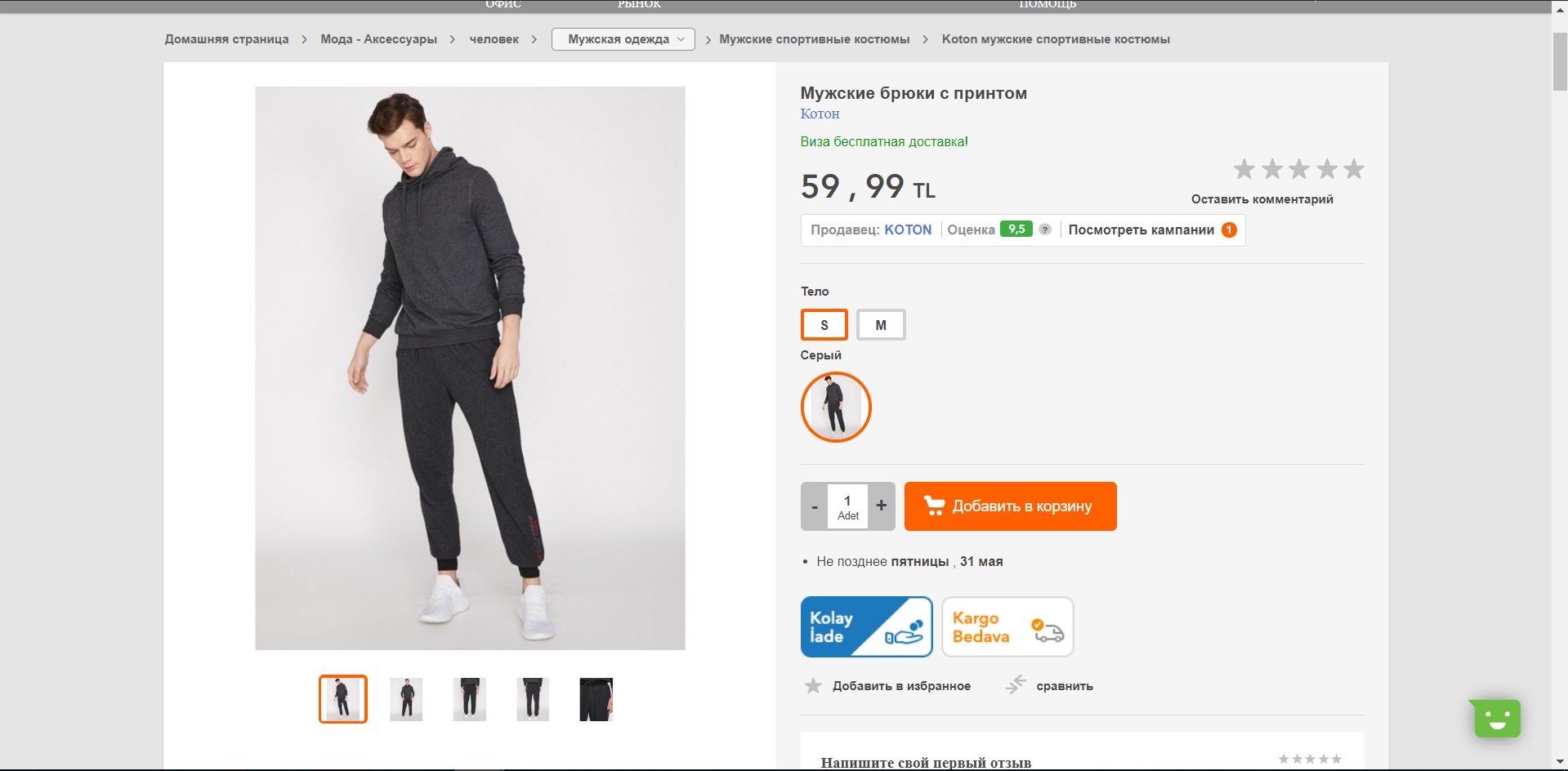Viewport: 1568px width, 771px height.
Task: Click the сравнить arrows icon
Action: coord(1016,684)
